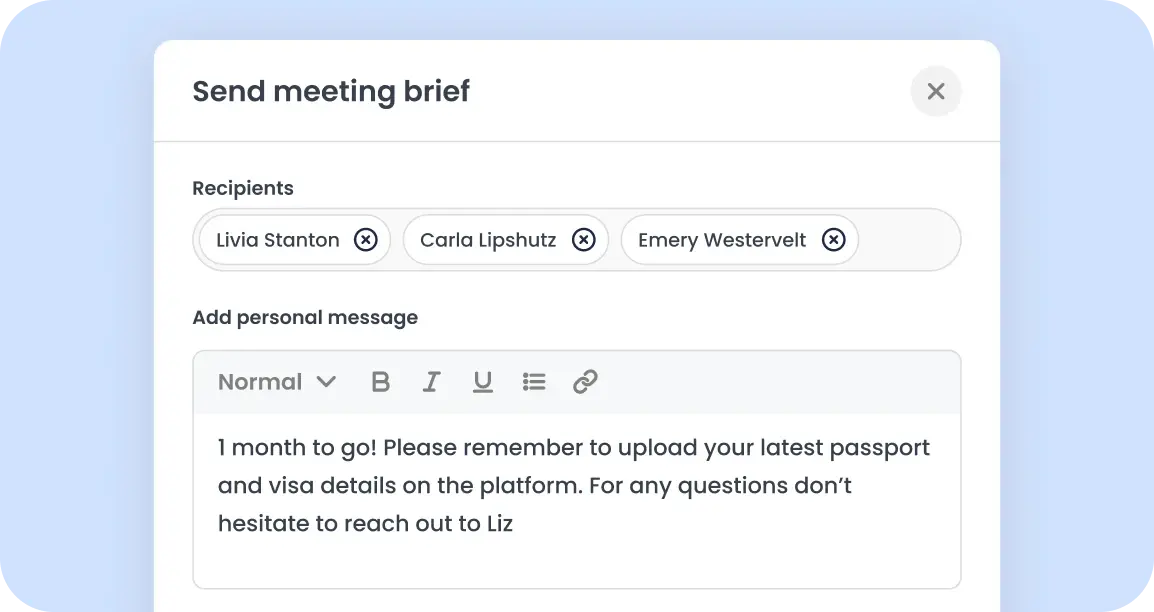Viewport: 1154px width, 612px height.
Task: Toggle underline formatting
Action: (x=483, y=382)
